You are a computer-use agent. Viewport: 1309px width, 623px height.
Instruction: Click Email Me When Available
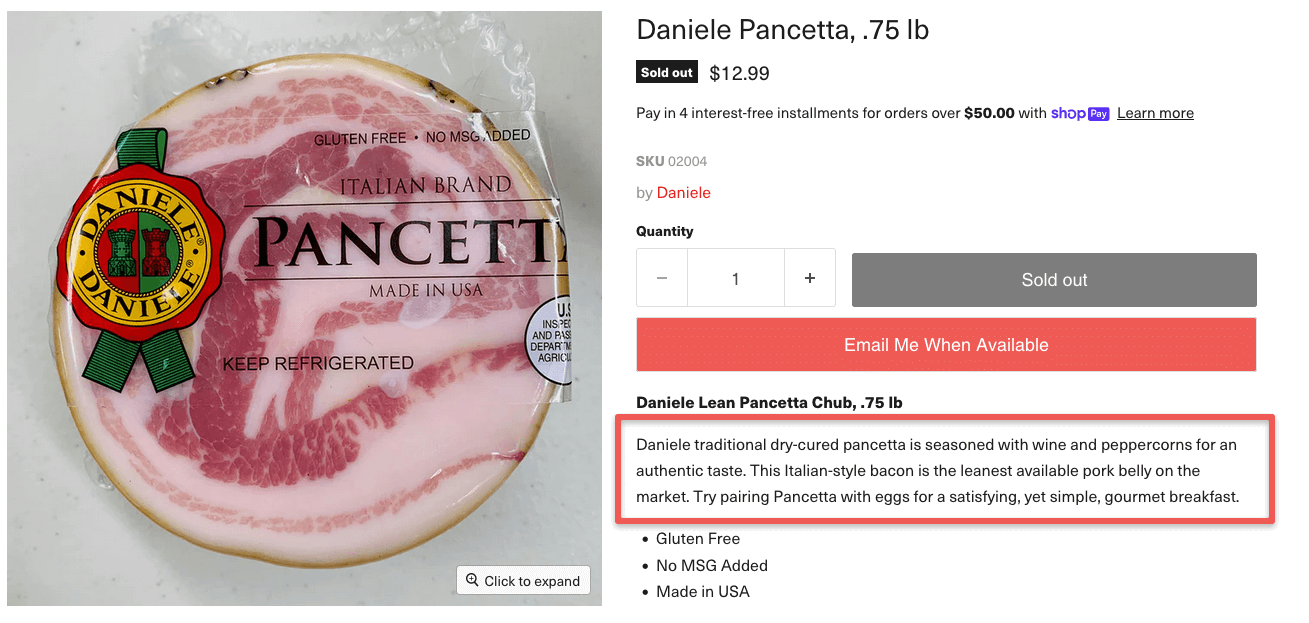pyautogui.click(x=945, y=344)
